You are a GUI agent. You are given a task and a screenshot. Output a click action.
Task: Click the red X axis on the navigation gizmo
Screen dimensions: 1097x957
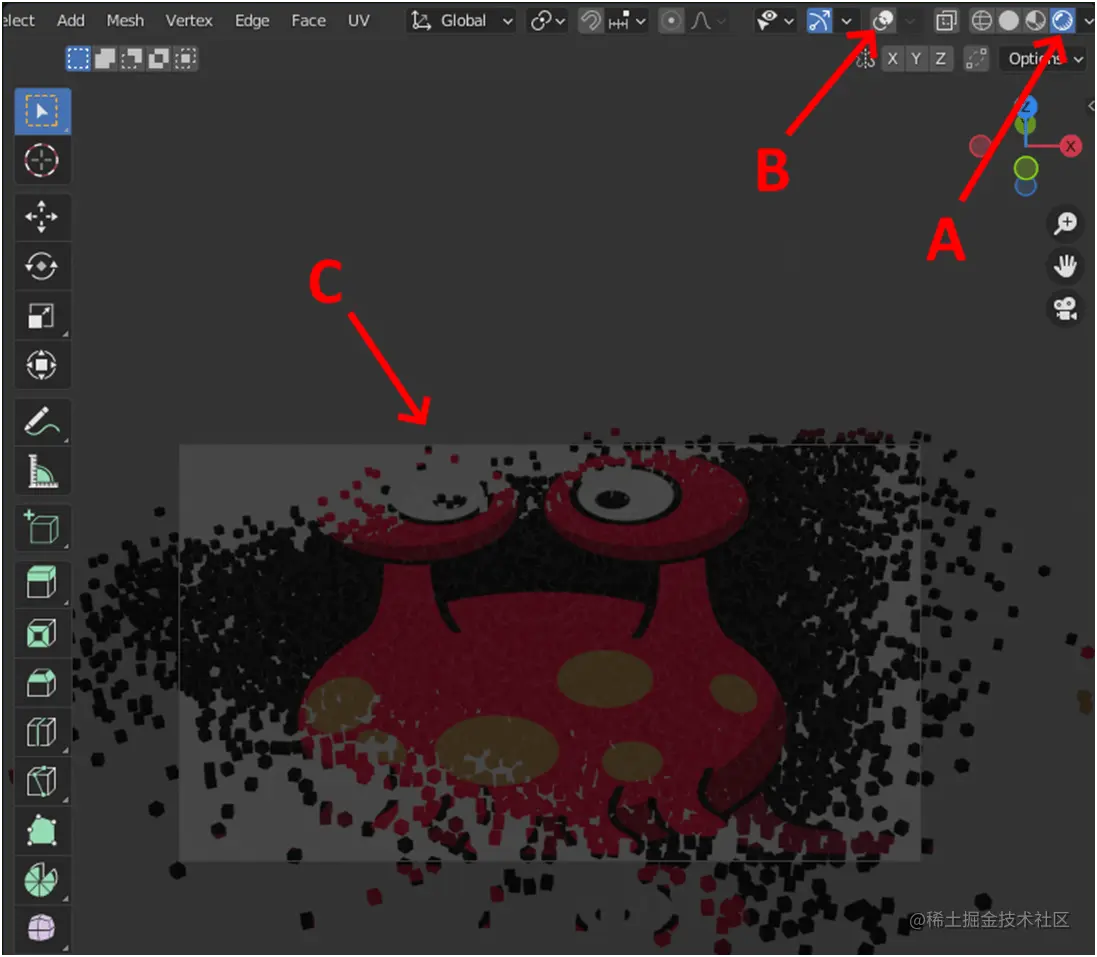pos(1070,145)
